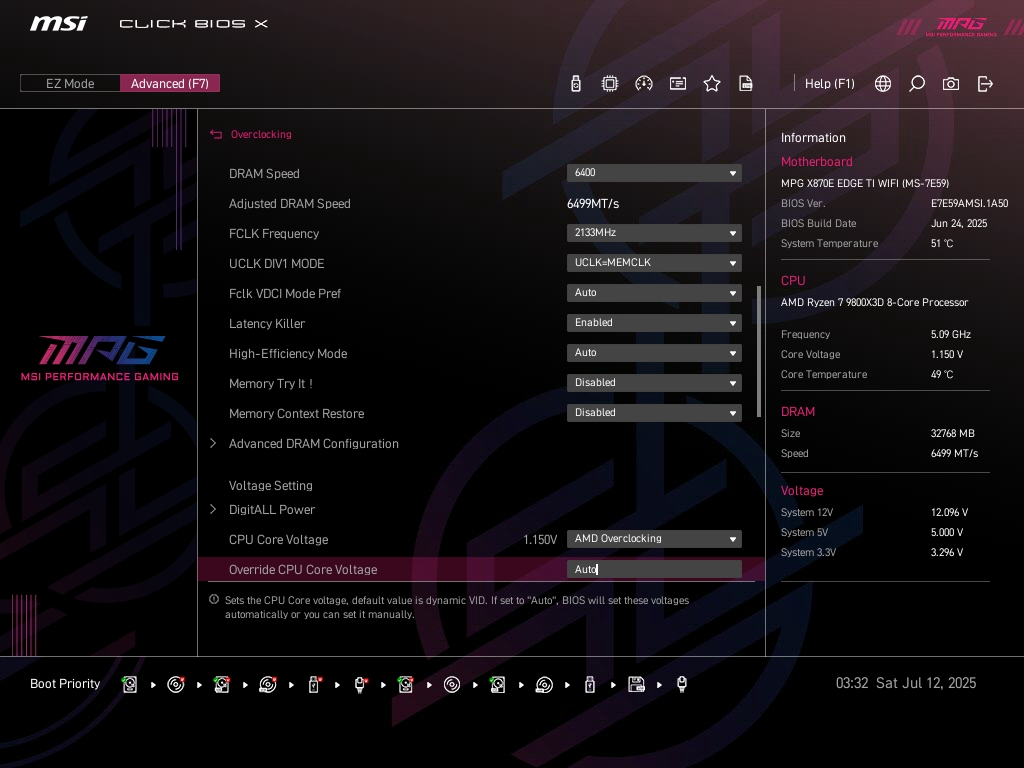Click the Override CPU Core Voltage input field
Image resolution: width=1024 pixels, height=768 pixels.
point(654,569)
